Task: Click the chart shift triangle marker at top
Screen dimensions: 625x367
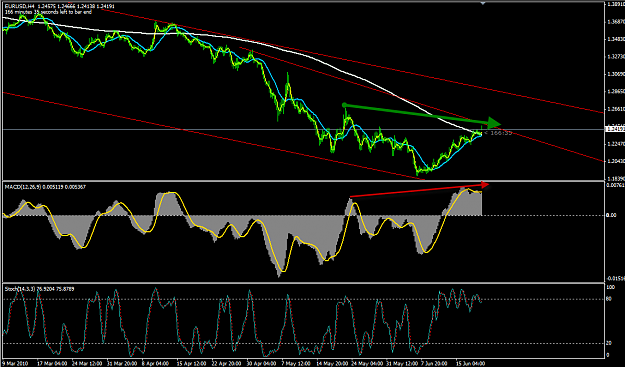Action: click(x=483, y=3)
